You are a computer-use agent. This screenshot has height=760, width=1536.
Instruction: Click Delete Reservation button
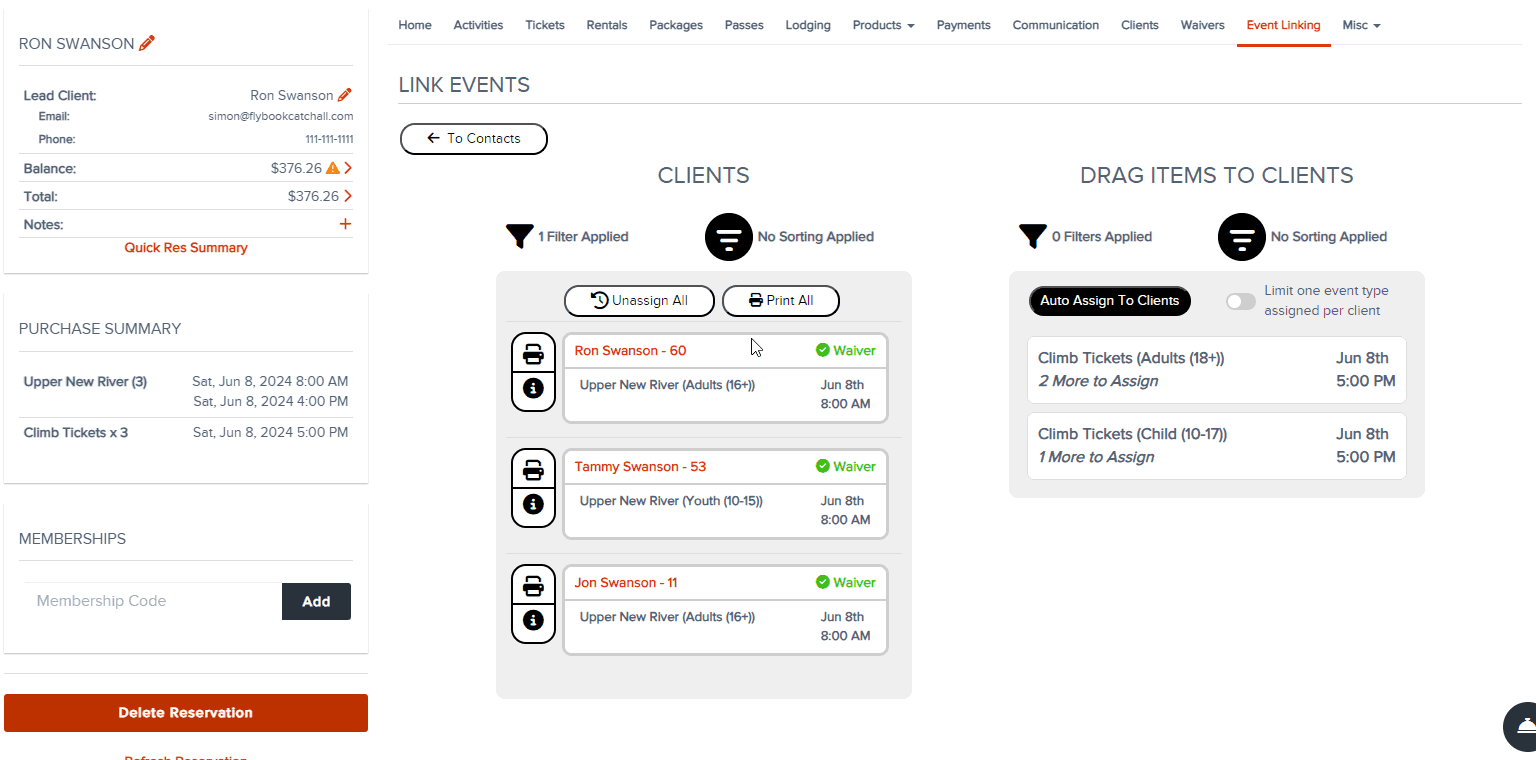pos(186,713)
